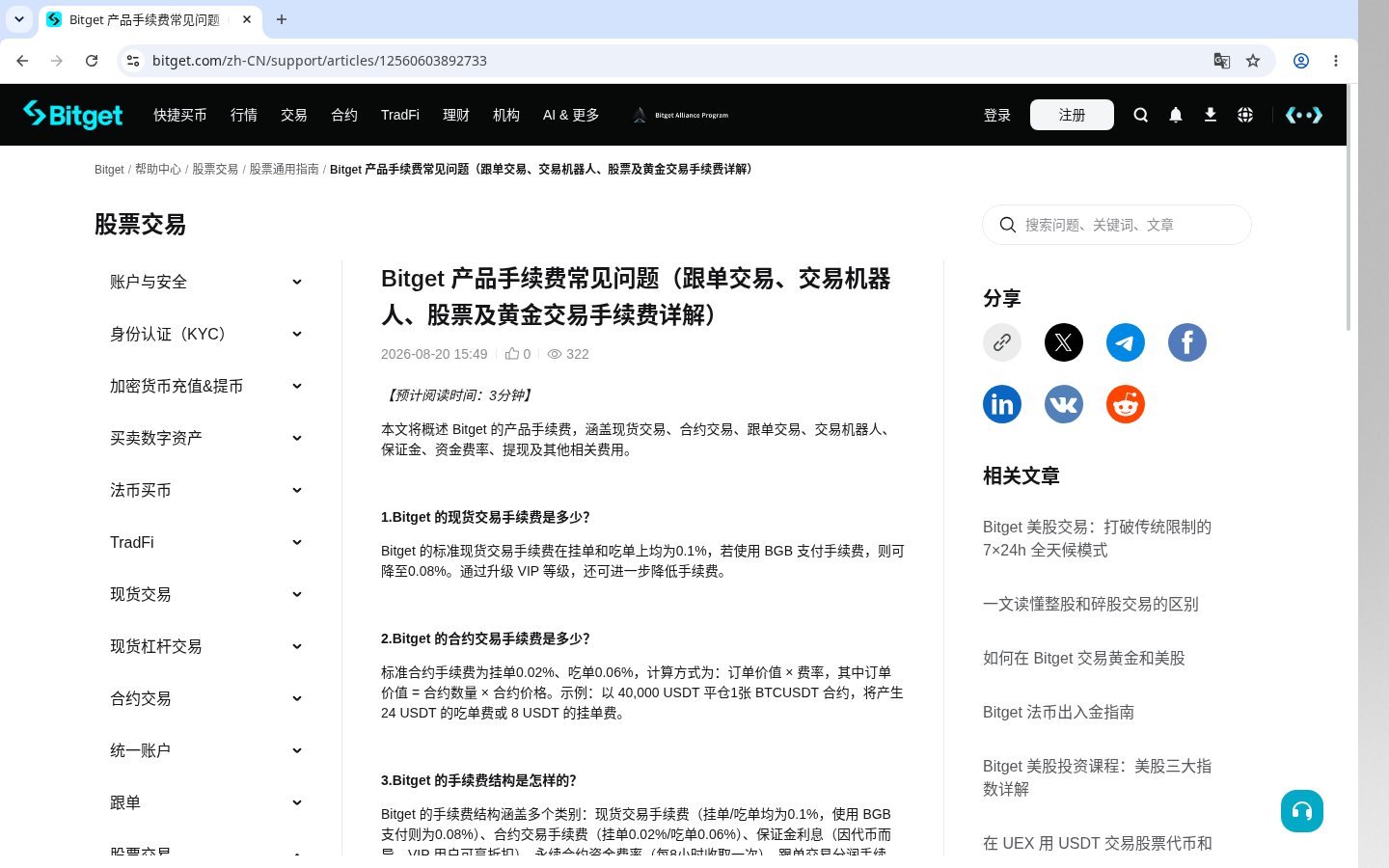Share article on Facebook
The image size is (1389, 868).
(1187, 342)
